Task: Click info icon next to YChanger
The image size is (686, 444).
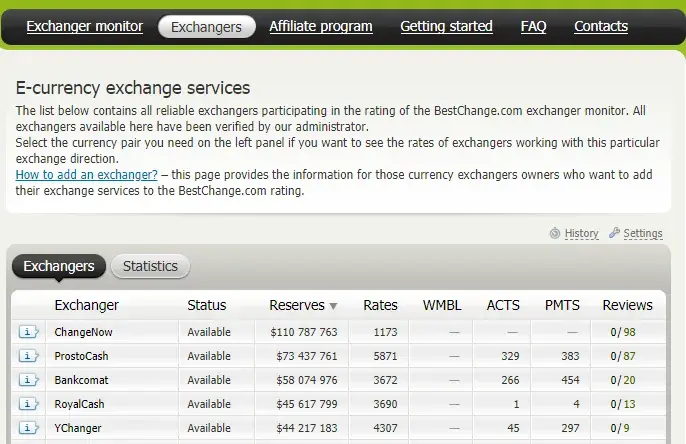Action: [27, 428]
